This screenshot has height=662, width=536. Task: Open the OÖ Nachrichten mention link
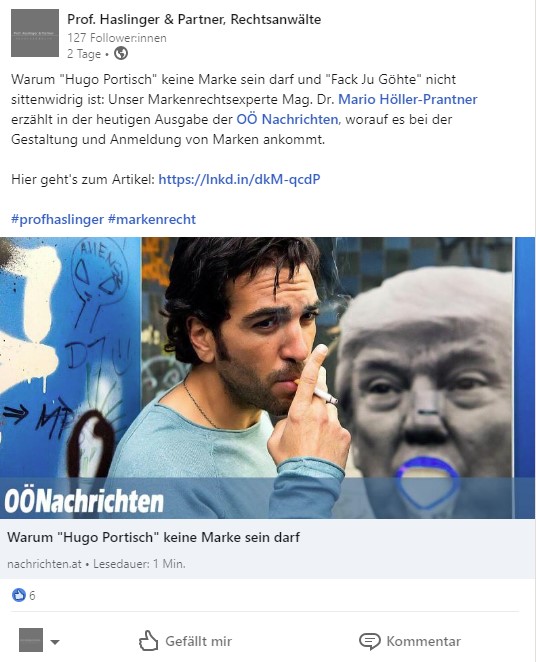pos(287,119)
